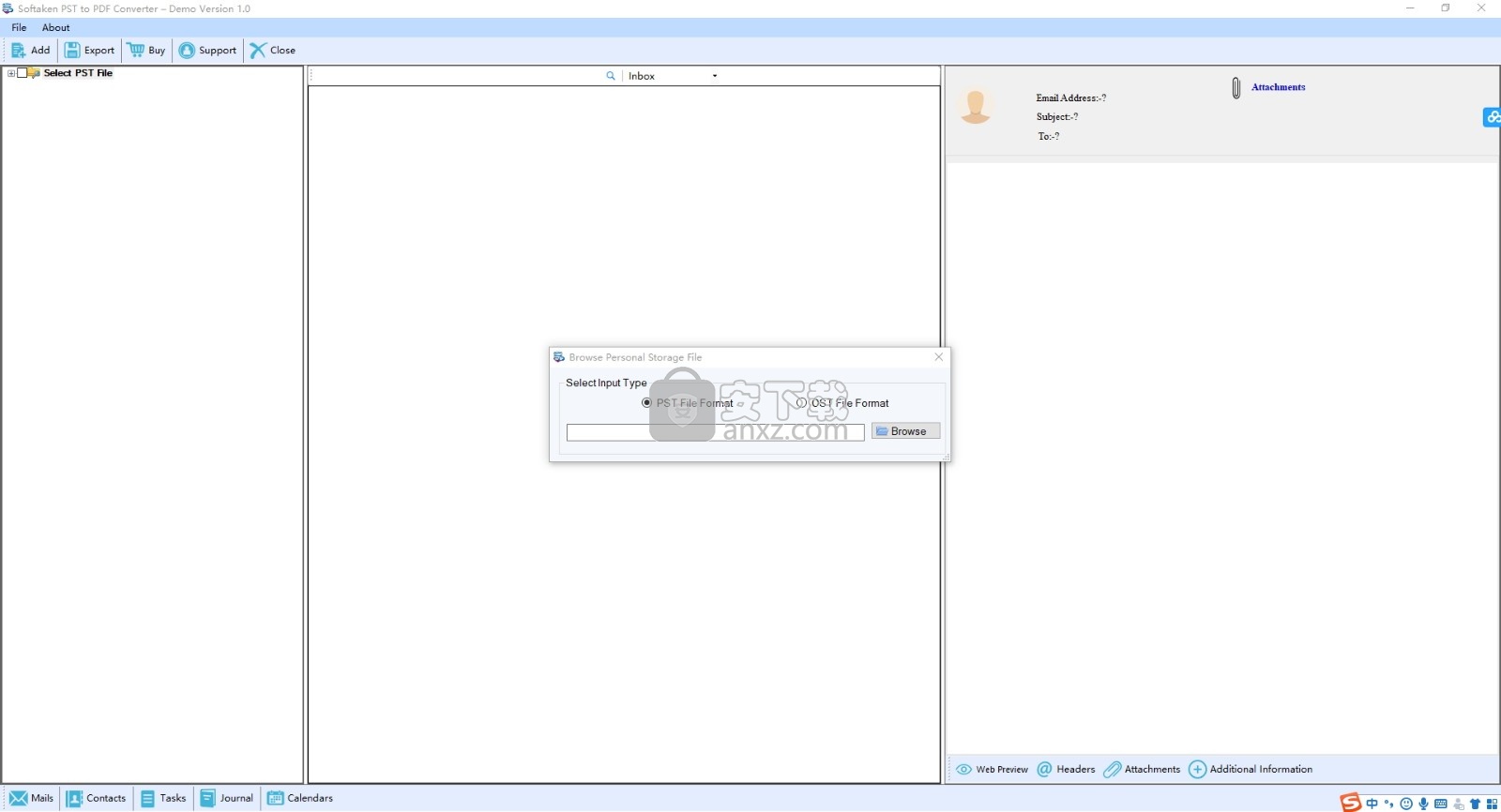Click the Sogou input method S icon
The image size is (1501, 812).
1350,803
